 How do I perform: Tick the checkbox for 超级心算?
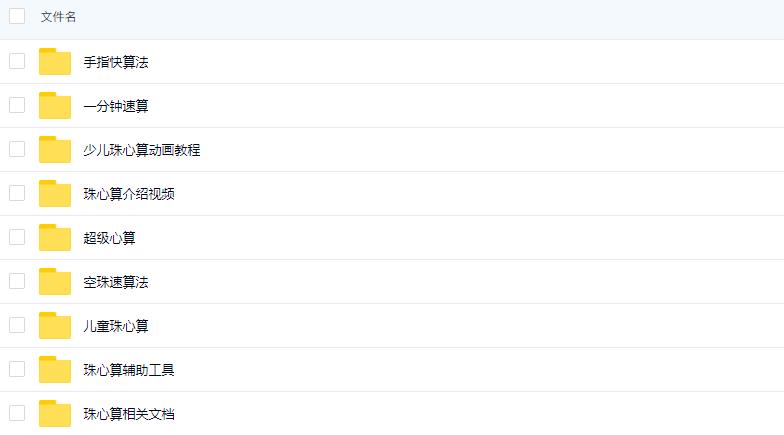(x=17, y=237)
